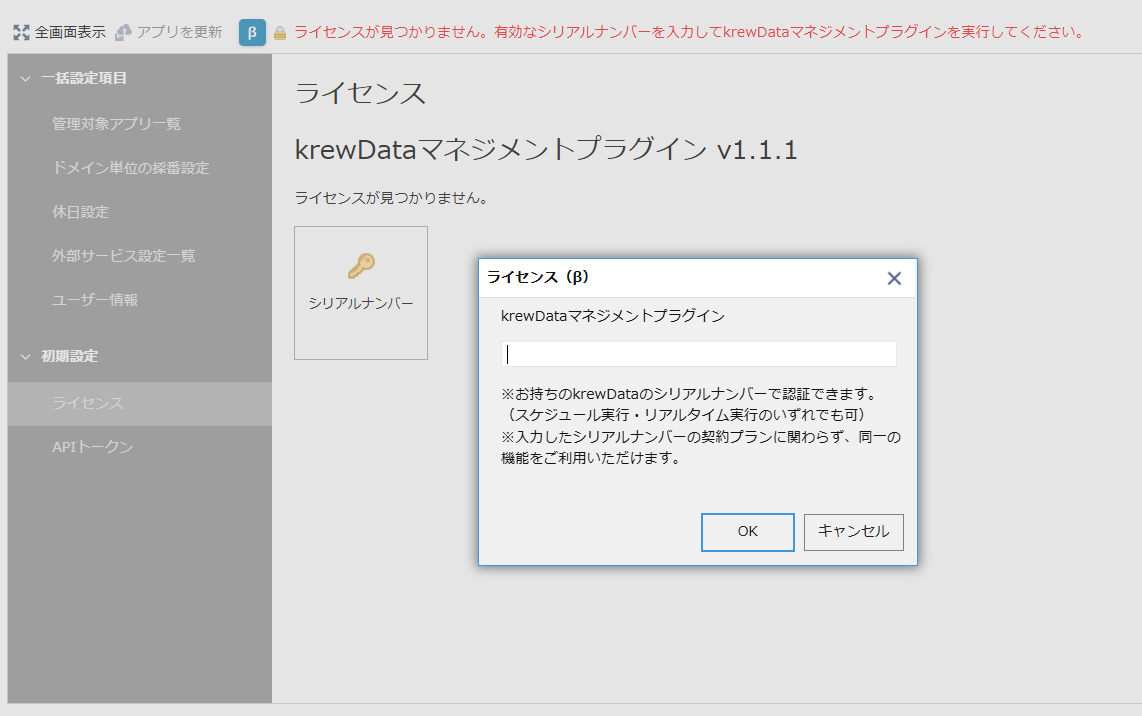Screen dimensions: 1142x716
Task: Select the highlighted ライセンス sidebar item
Action: click(88, 403)
